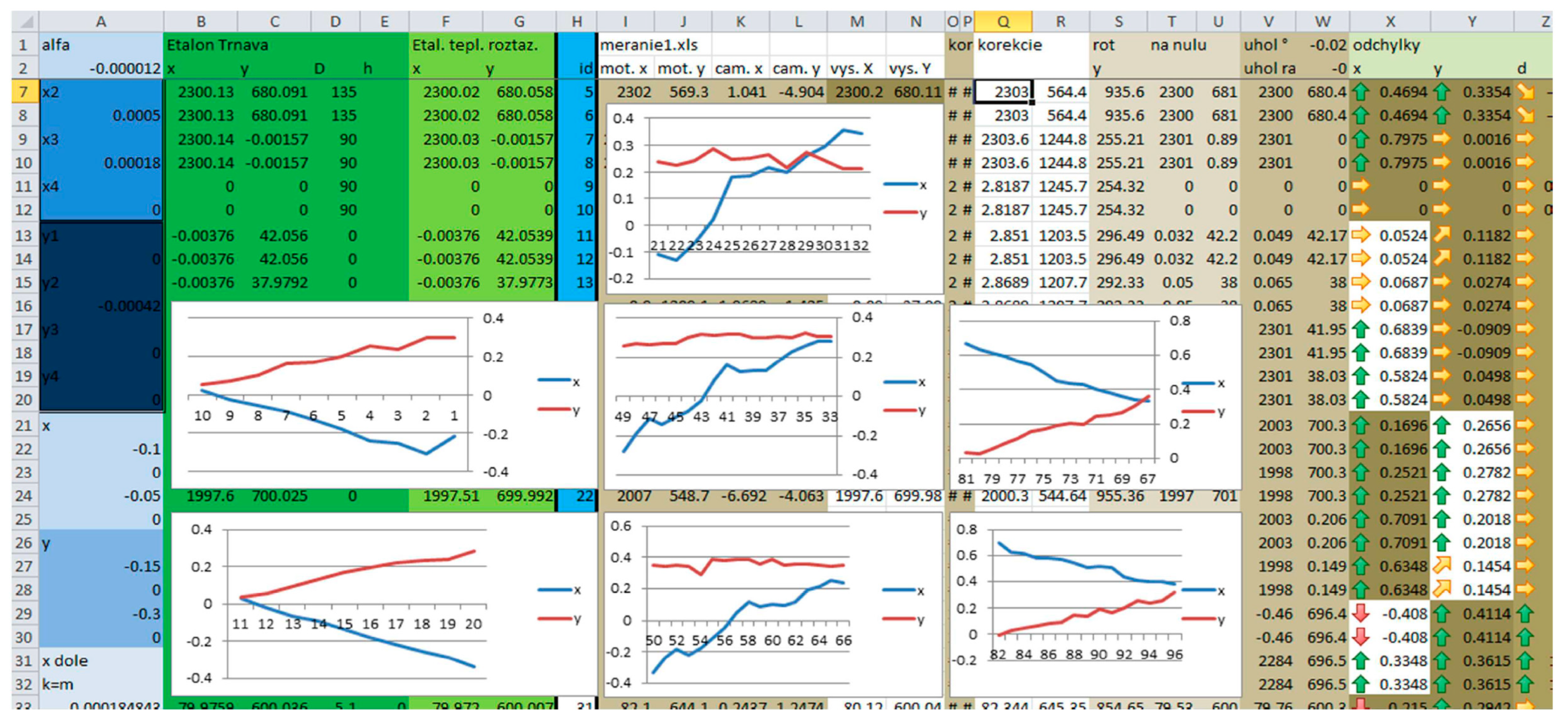Image resolution: width=1568 pixels, height=722 pixels.
Task: Select row 24 header
Action: click(x=24, y=496)
